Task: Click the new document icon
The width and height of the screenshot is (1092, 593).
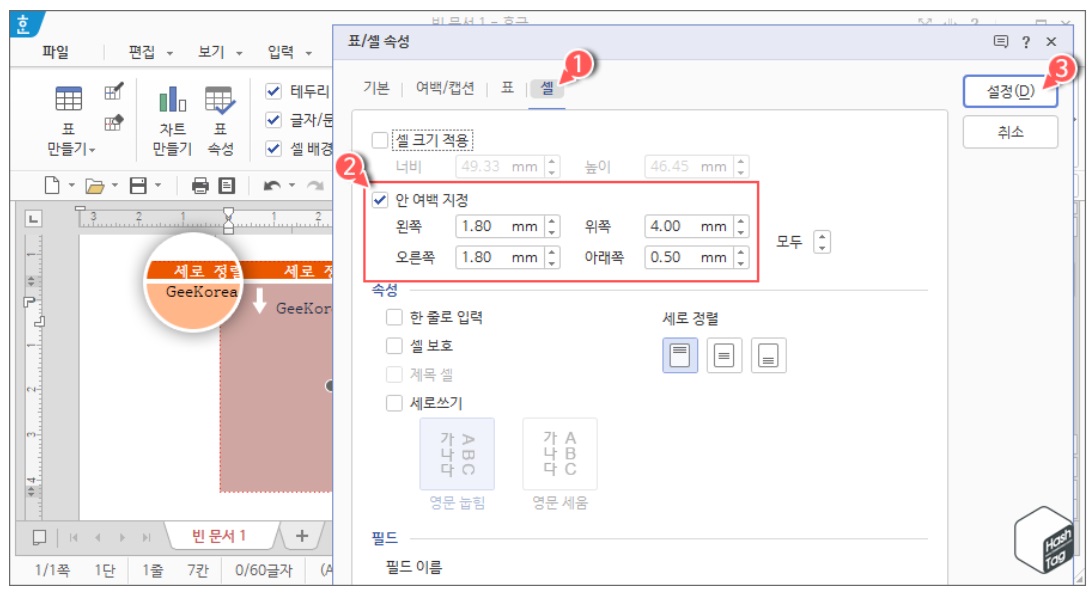Action: point(52,185)
